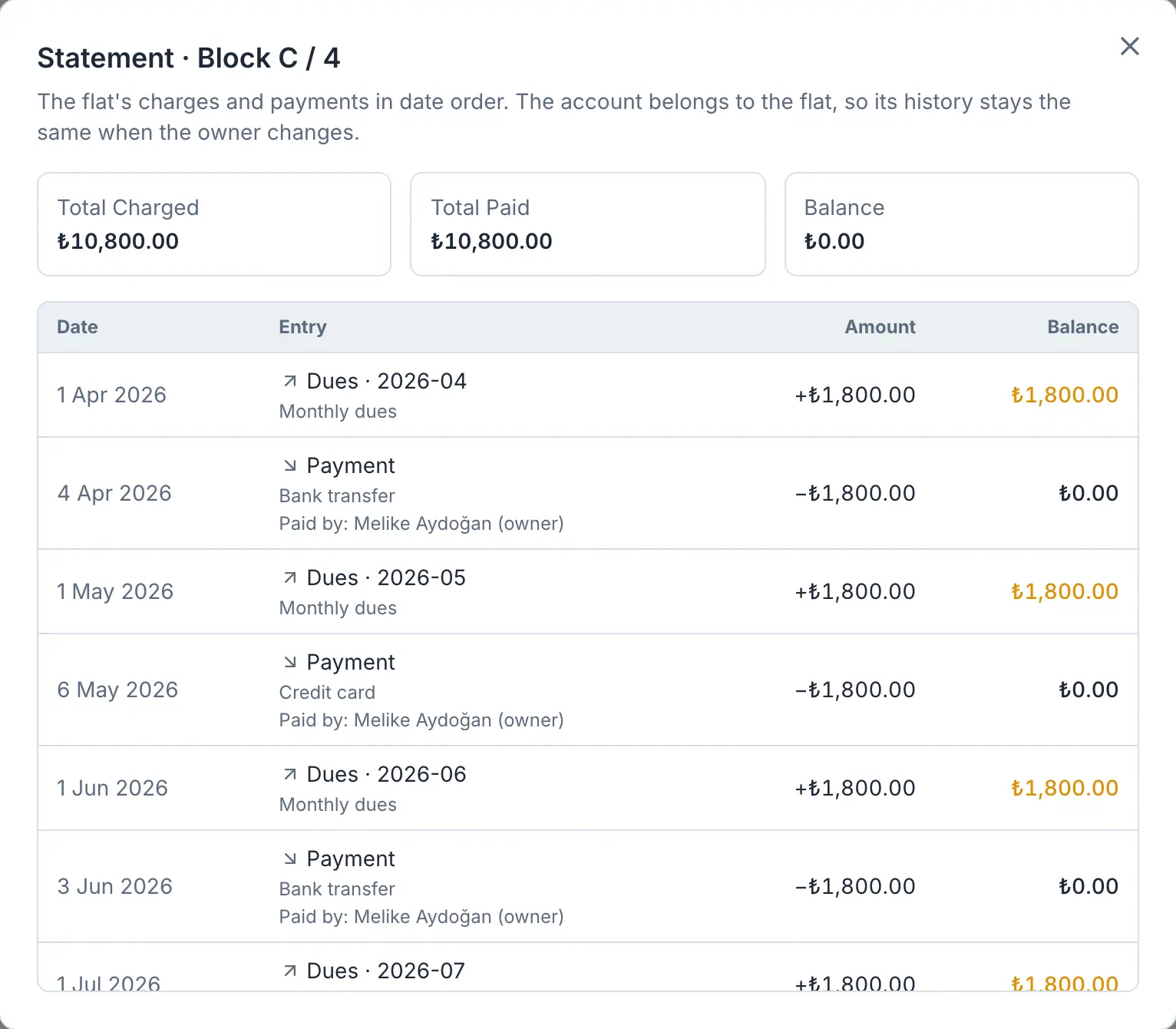Click the Date column header
The image size is (1176, 1029).
78,327
